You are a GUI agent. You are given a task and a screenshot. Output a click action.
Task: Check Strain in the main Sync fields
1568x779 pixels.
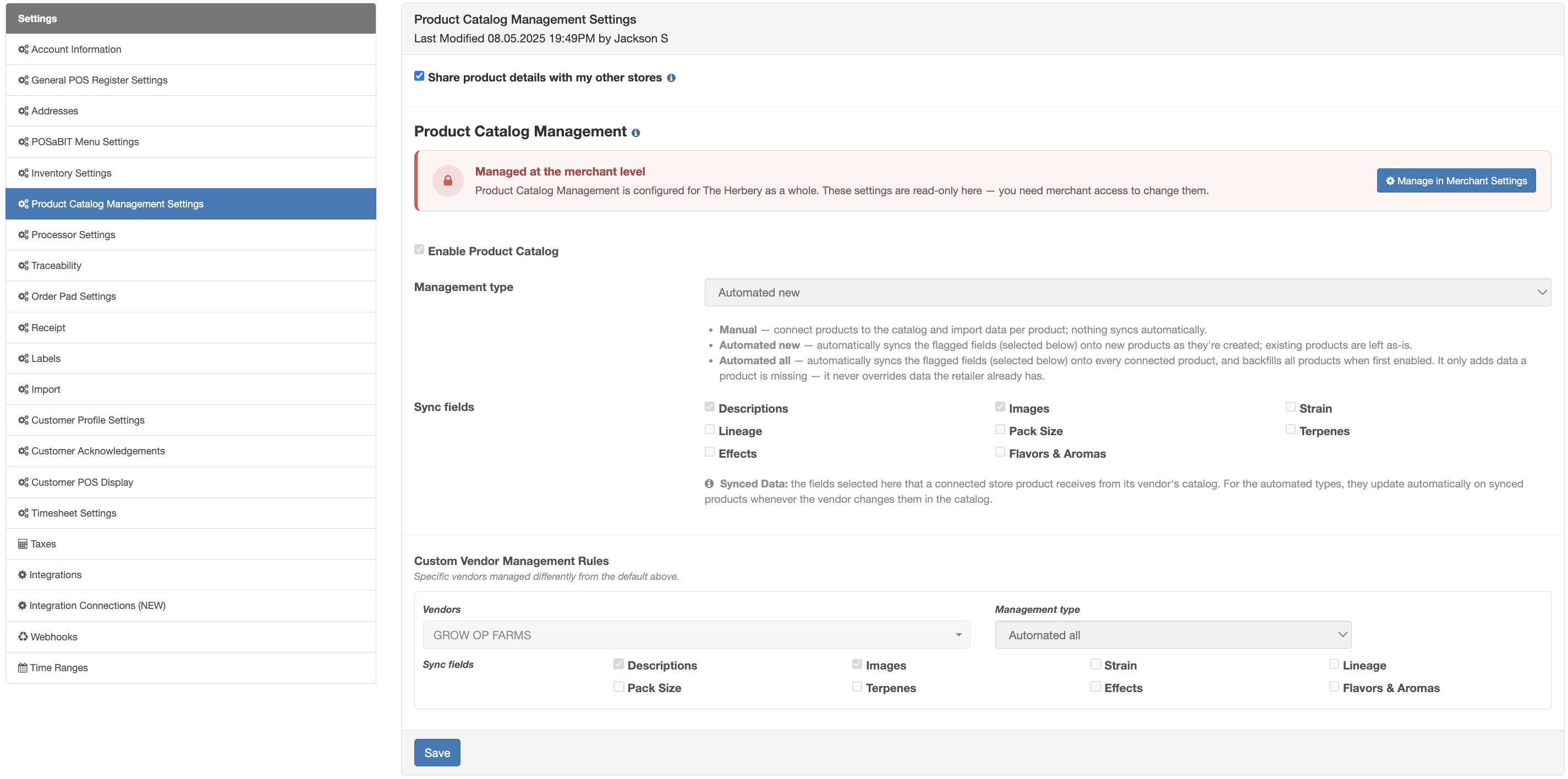point(1290,407)
